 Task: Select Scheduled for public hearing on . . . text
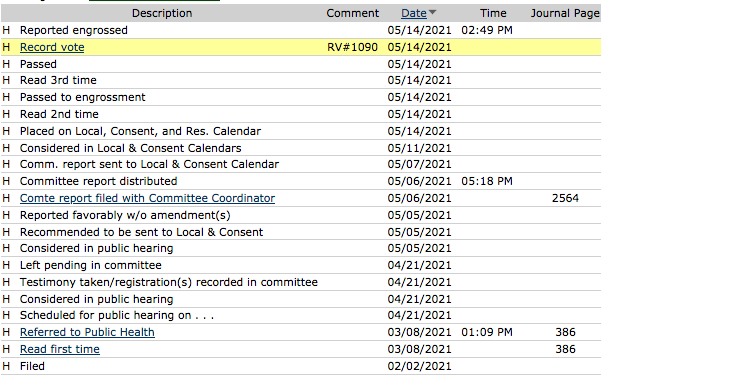click(117, 315)
